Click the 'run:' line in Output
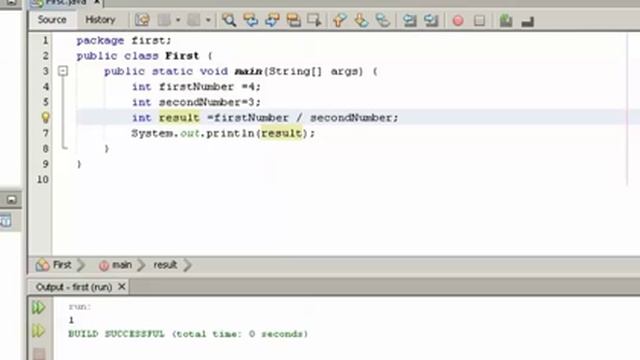640x360 pixels. [x=80, y=306]
